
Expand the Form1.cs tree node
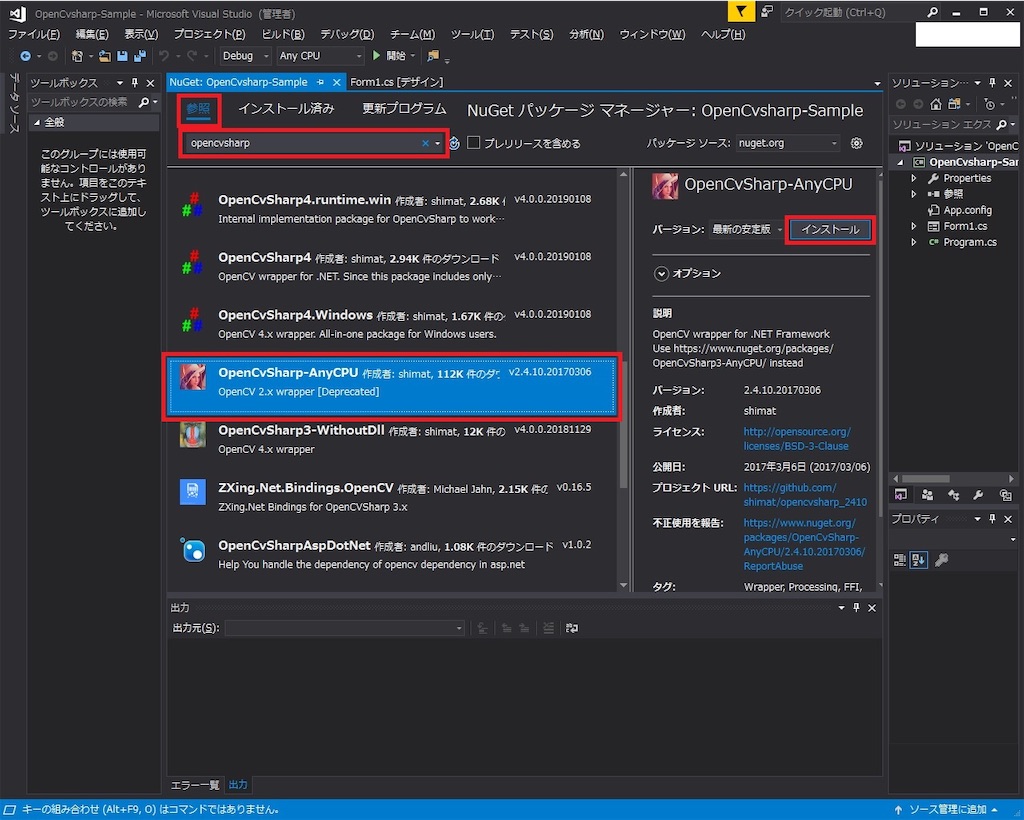[914, 226]
